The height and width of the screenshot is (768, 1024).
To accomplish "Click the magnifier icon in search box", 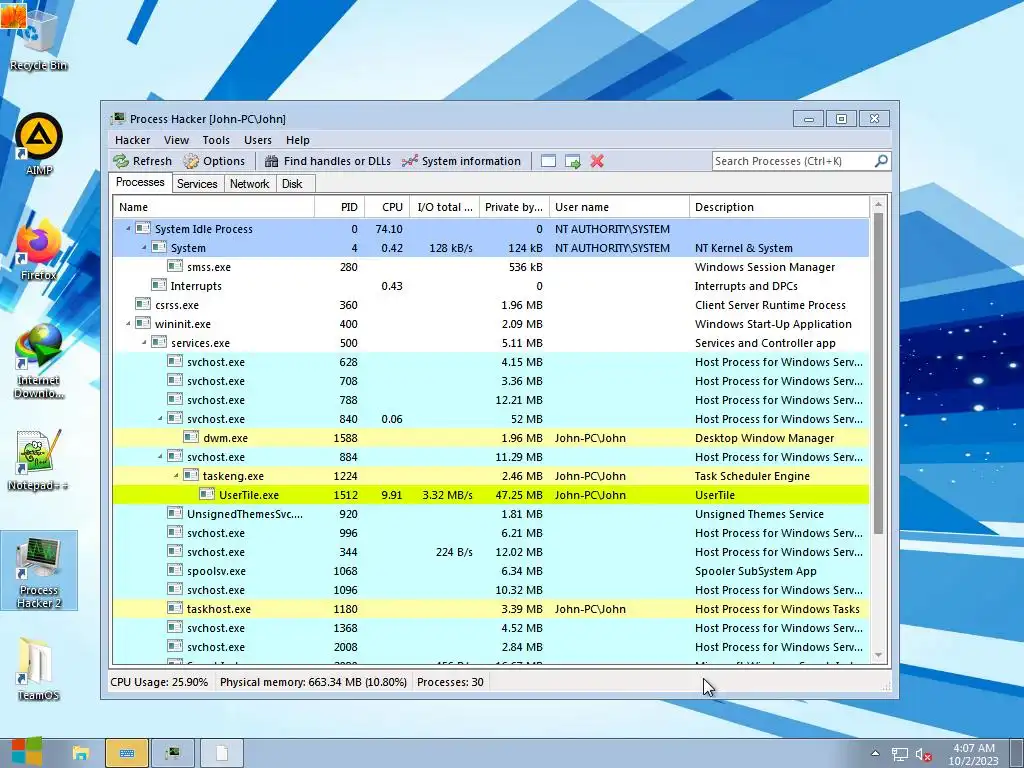I will [881, 161].
